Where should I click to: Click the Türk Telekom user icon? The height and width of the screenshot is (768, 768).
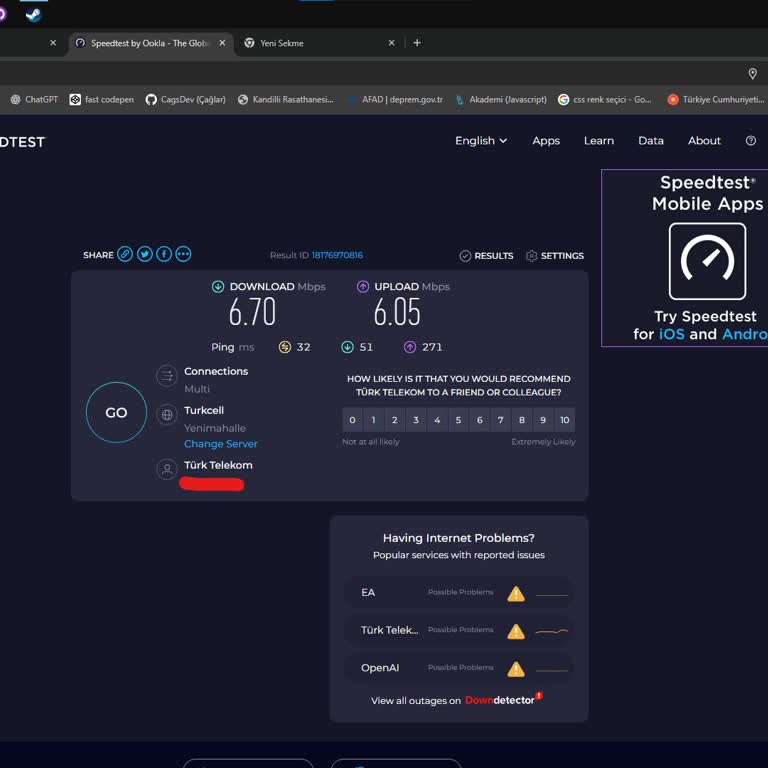pos(167,469)
